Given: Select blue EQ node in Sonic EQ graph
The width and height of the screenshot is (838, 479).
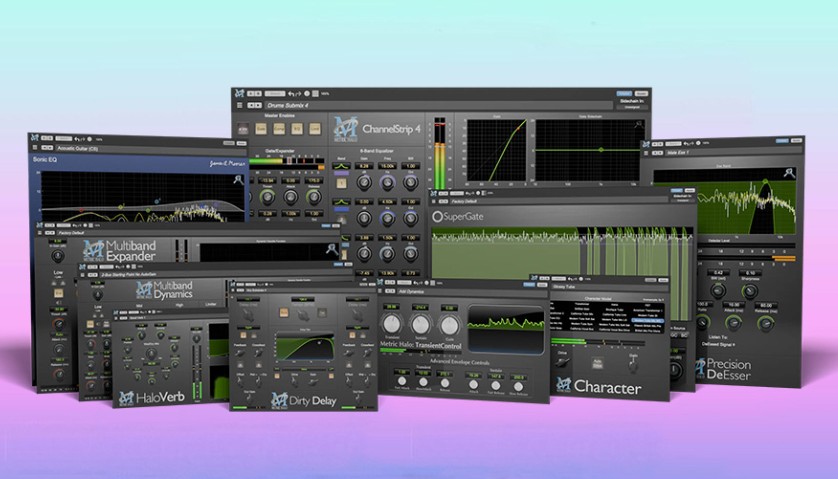Looking at the screenshot, I should click(x=157, y=202).
